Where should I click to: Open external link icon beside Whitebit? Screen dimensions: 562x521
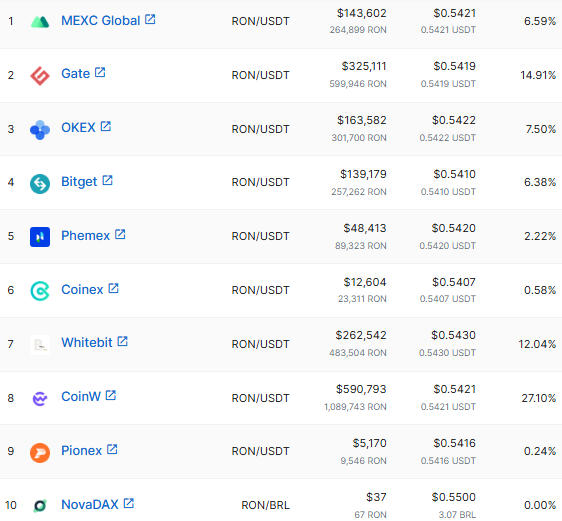pyautogui.click(x=123, y=341)
